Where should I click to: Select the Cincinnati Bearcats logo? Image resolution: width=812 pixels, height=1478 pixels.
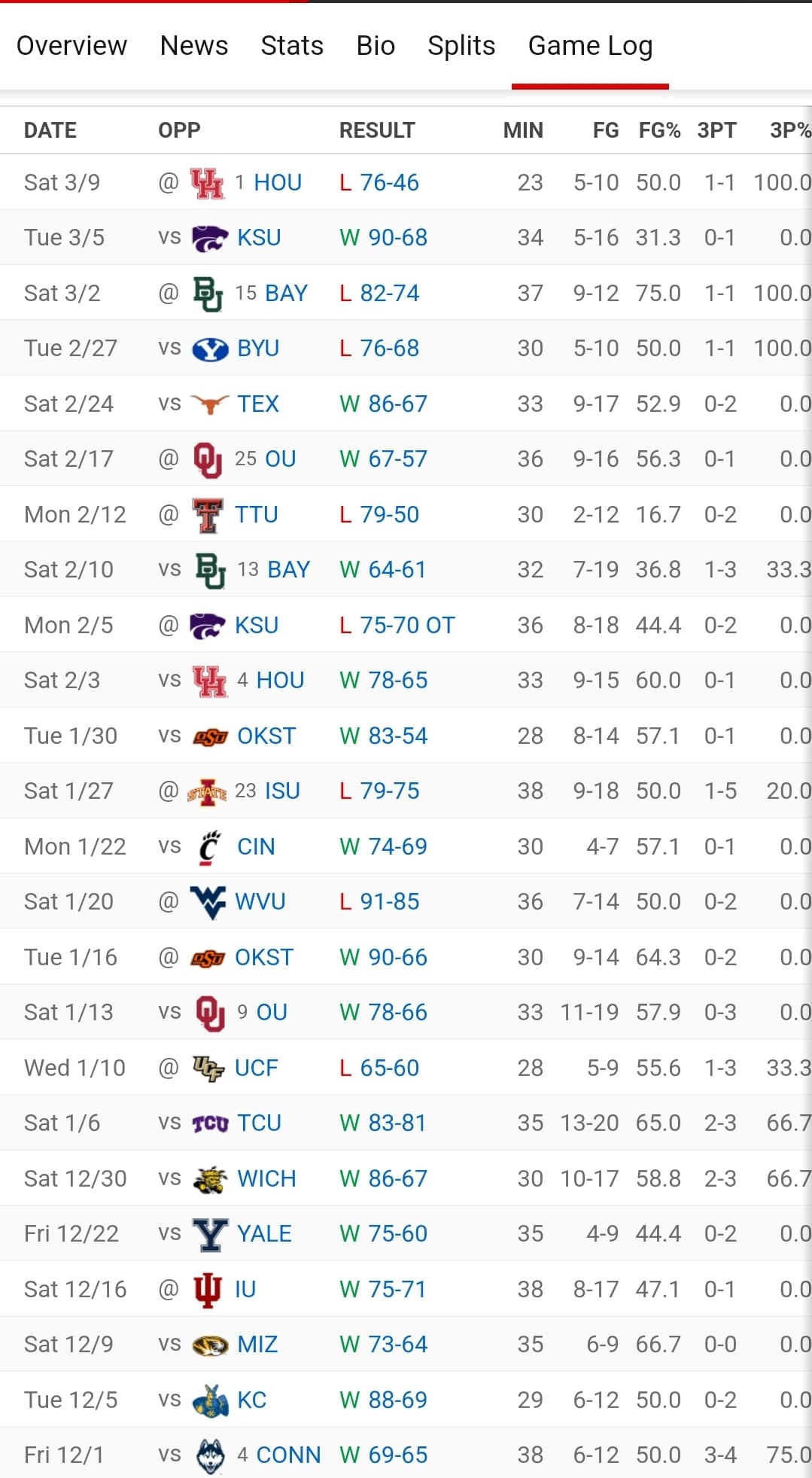210,847
